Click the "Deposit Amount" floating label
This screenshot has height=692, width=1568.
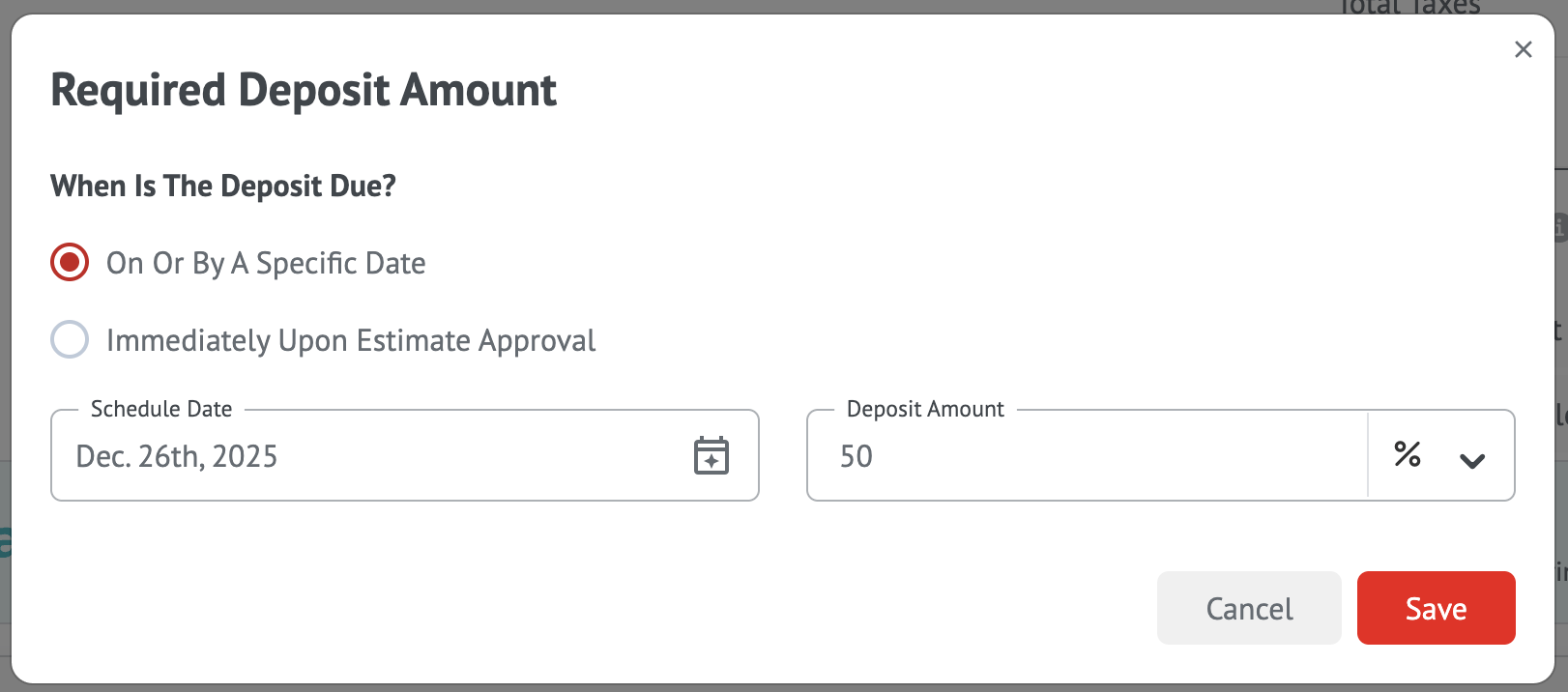pyautogui.click(x=925, y=409)
